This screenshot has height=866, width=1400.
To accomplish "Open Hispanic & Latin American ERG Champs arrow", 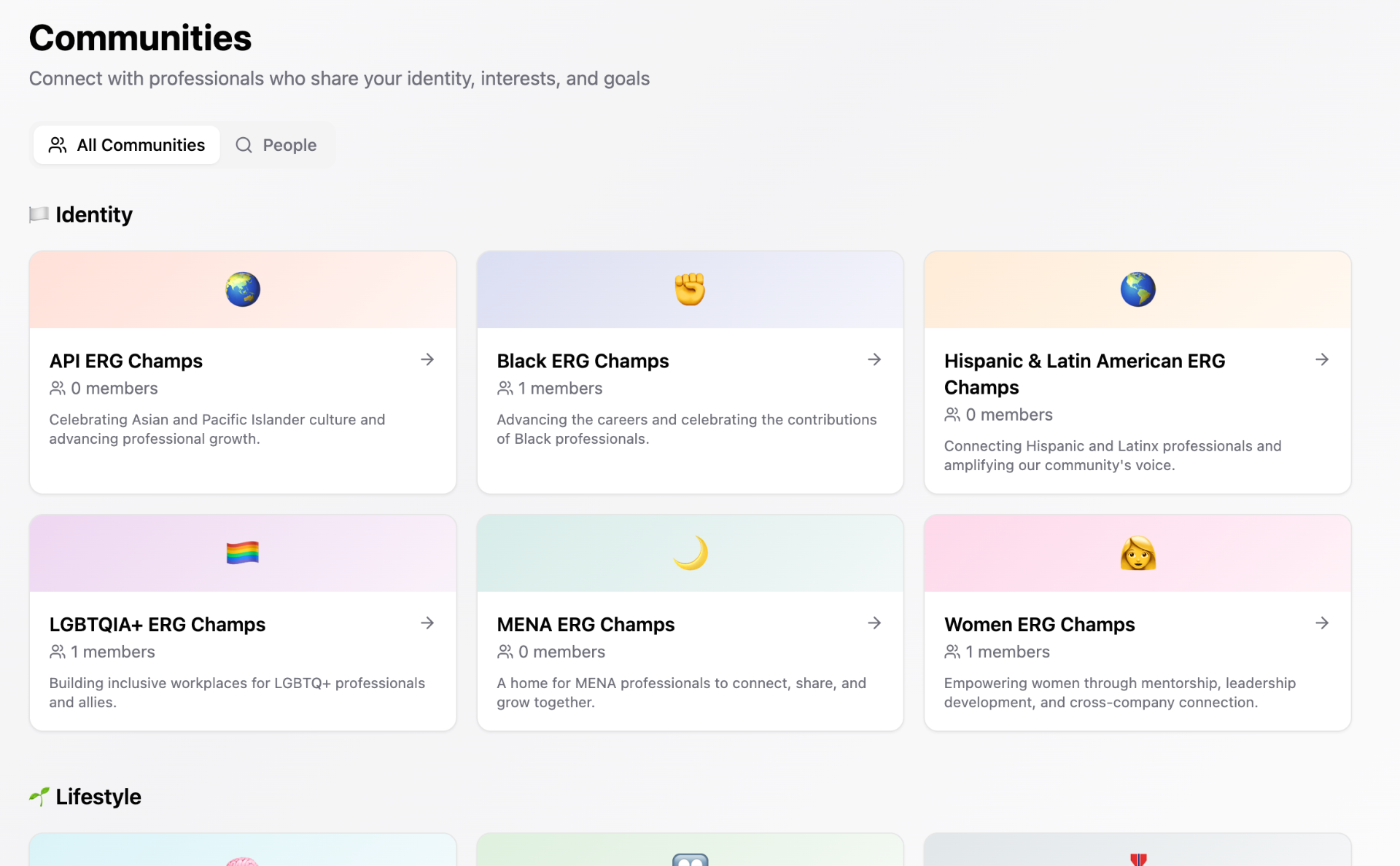I will pos(1322,359).
